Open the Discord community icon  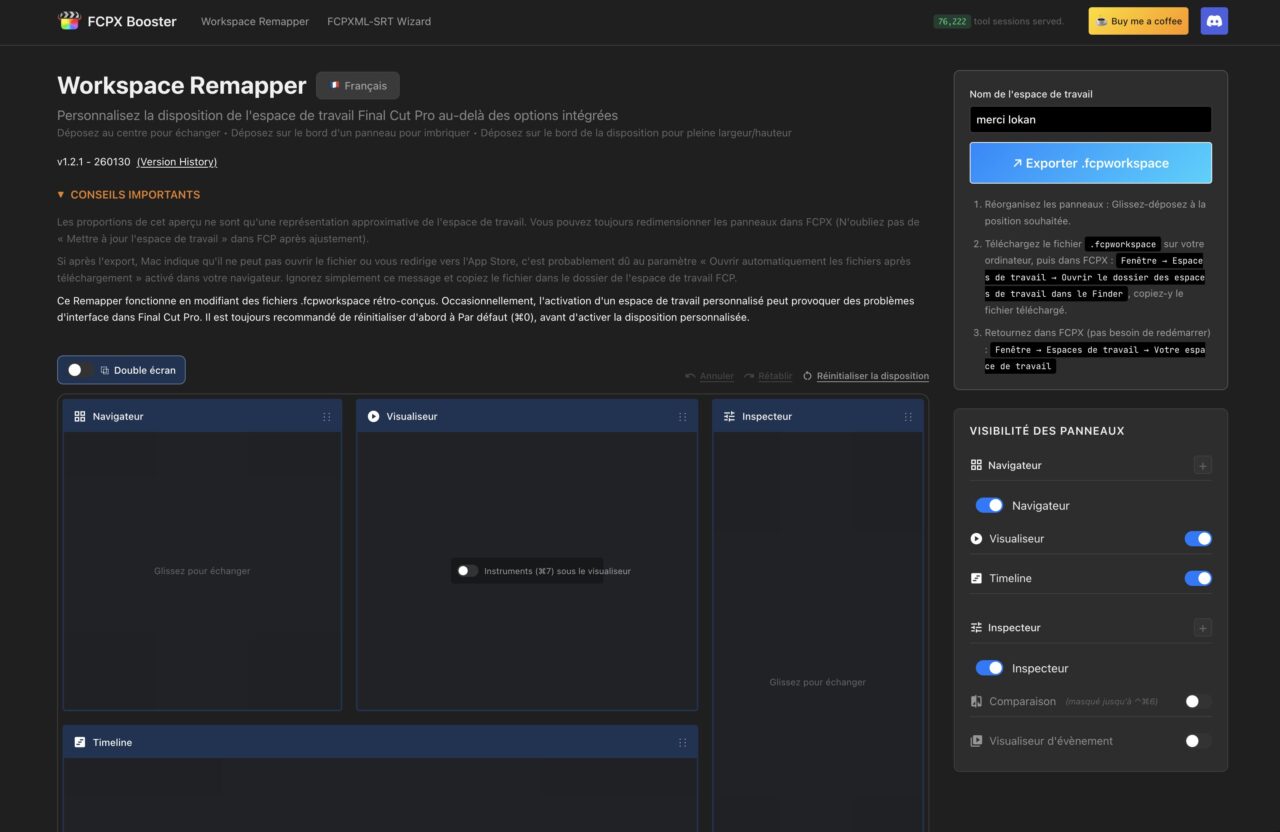pos(1213,20)
